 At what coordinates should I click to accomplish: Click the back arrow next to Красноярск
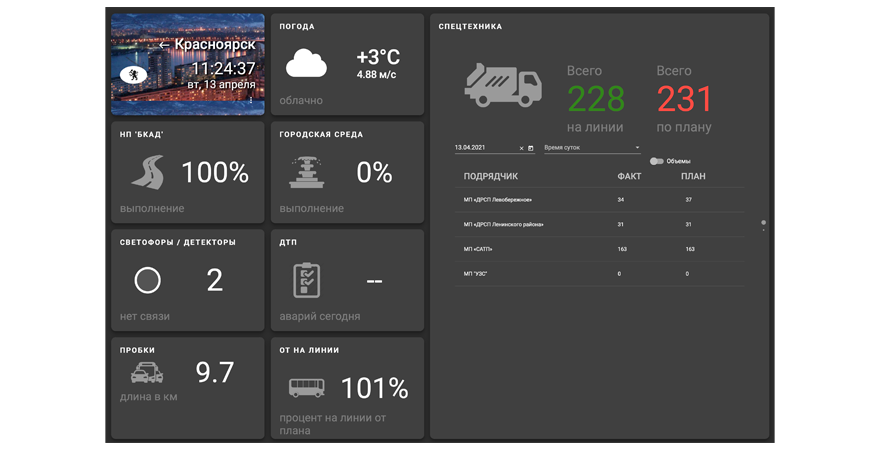click(x=164, y=45)
